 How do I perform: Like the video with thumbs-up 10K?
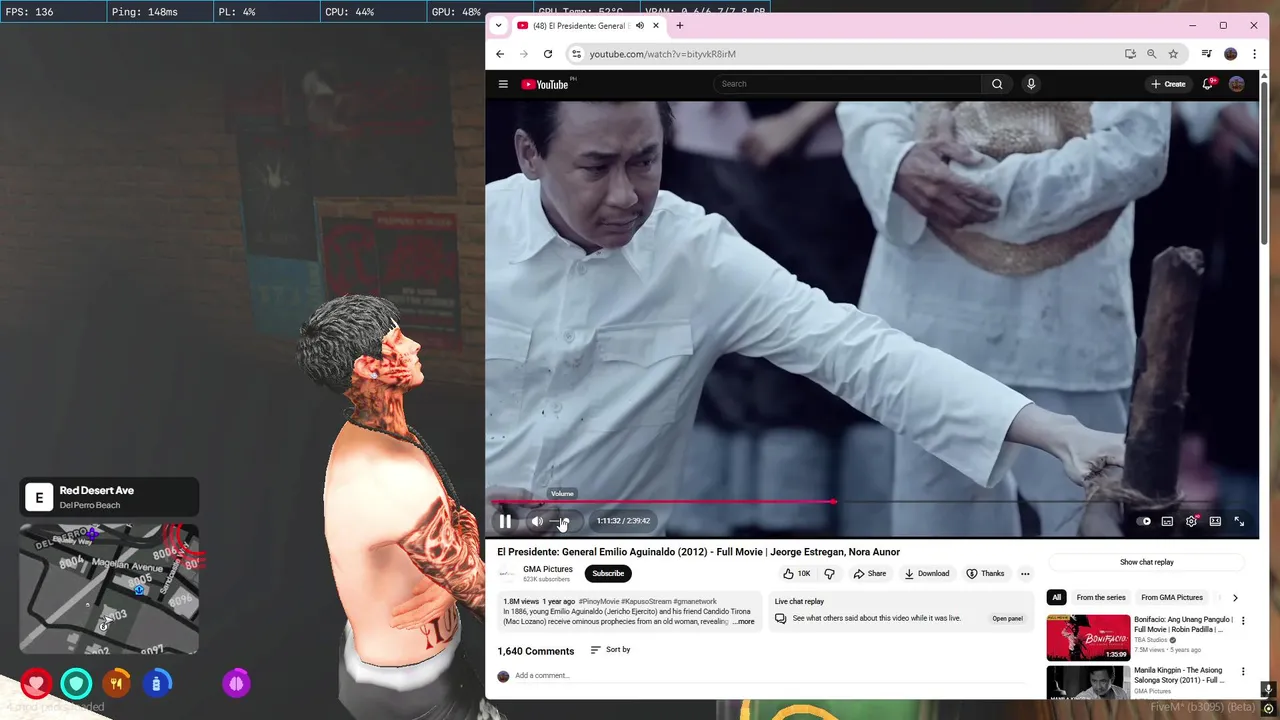[797, 573]
